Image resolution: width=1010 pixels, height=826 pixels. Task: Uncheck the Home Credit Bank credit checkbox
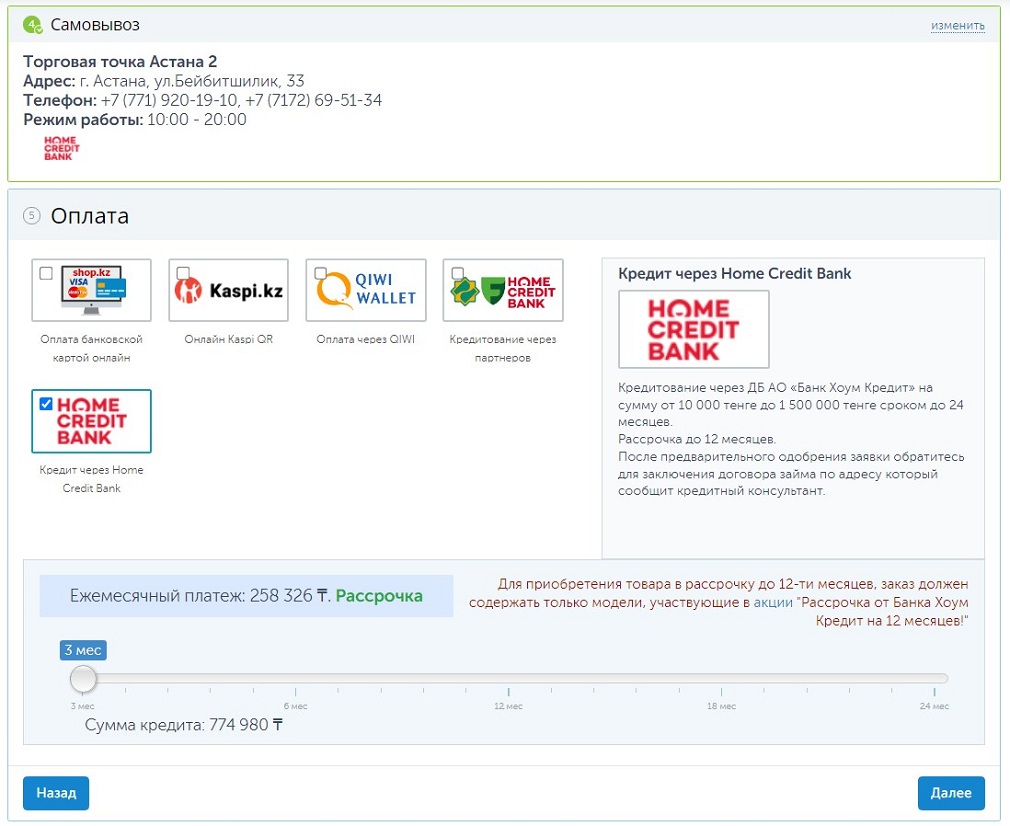pyautogui.click(x=46, y=404)
